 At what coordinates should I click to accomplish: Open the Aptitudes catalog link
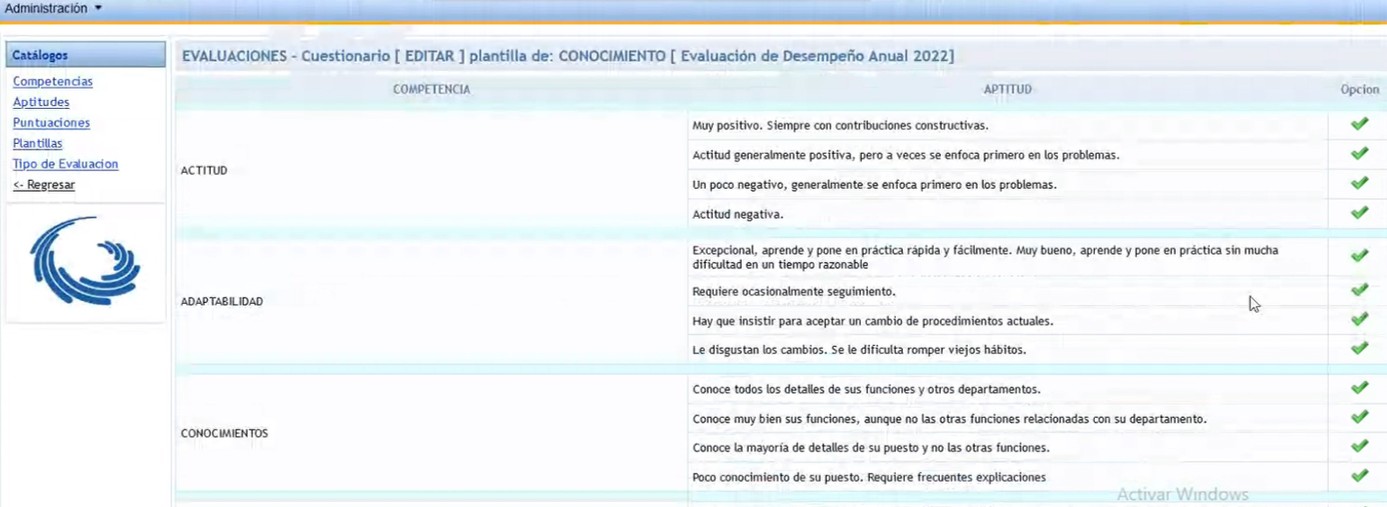coord(41,102)
